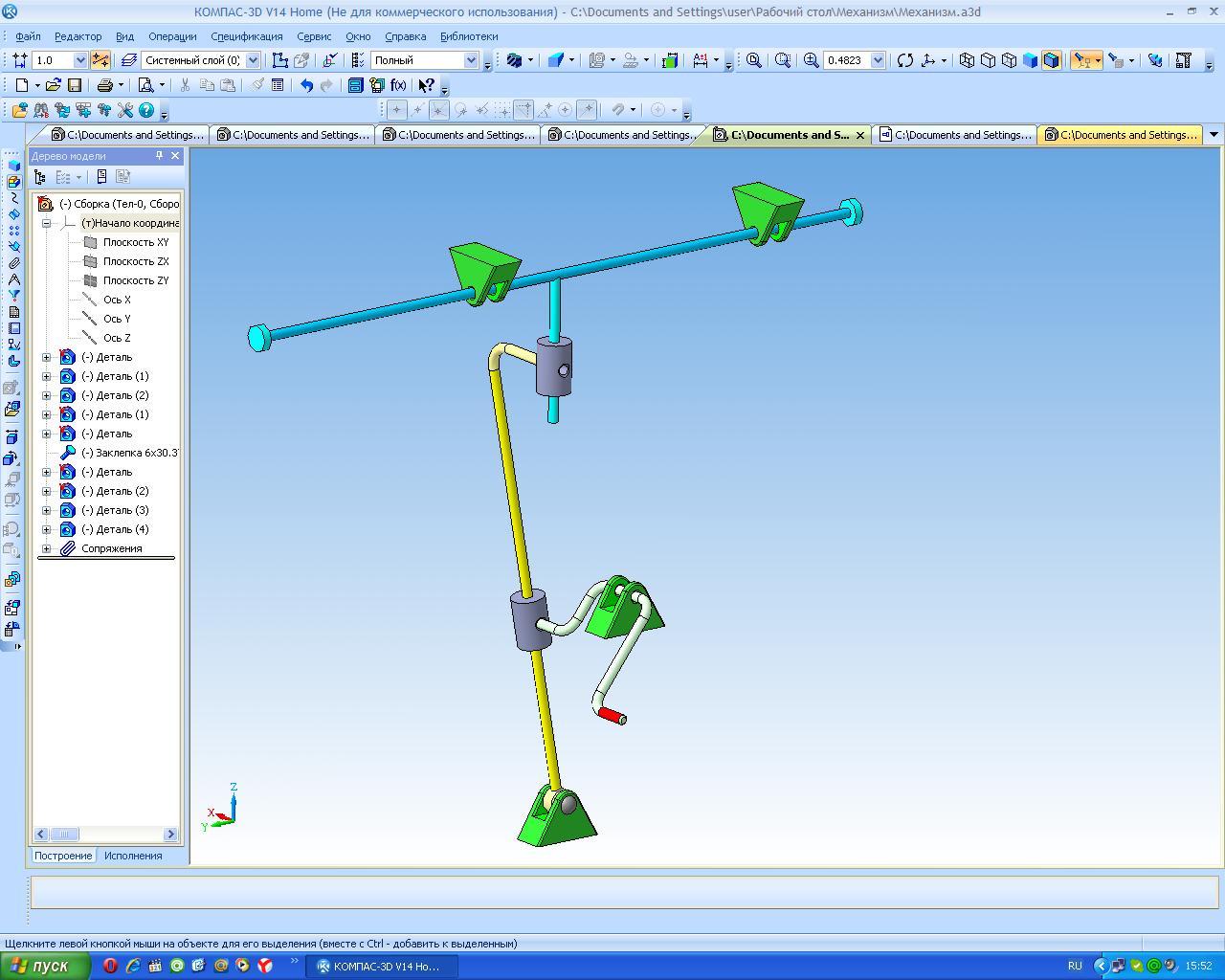Click the Rotate view icon
The height and width of the screenshot is (980, 1225).
(905, 60)
